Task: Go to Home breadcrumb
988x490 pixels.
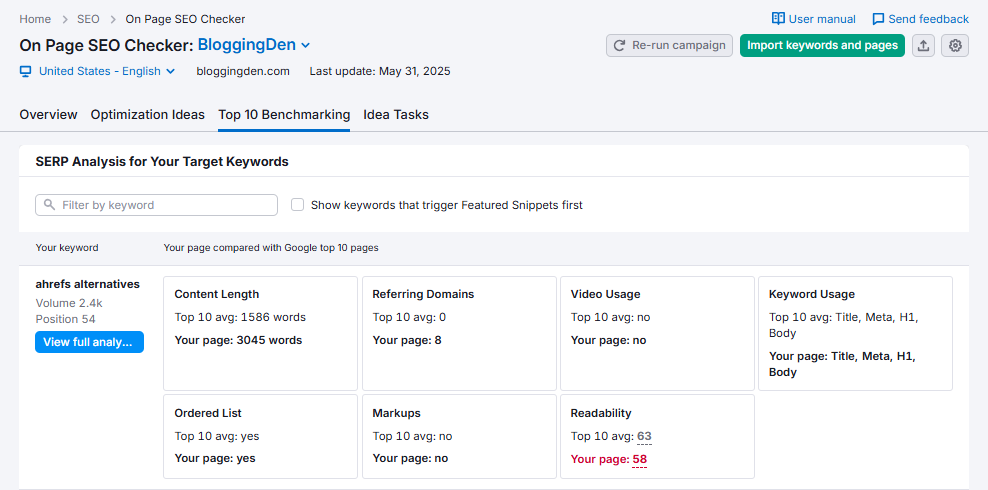Action: point(35,19)
